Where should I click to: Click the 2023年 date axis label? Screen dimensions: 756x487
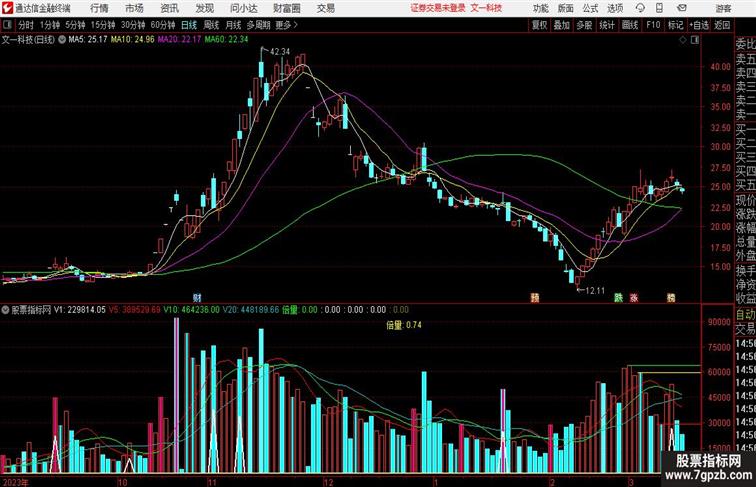click(x=15, y=482)
